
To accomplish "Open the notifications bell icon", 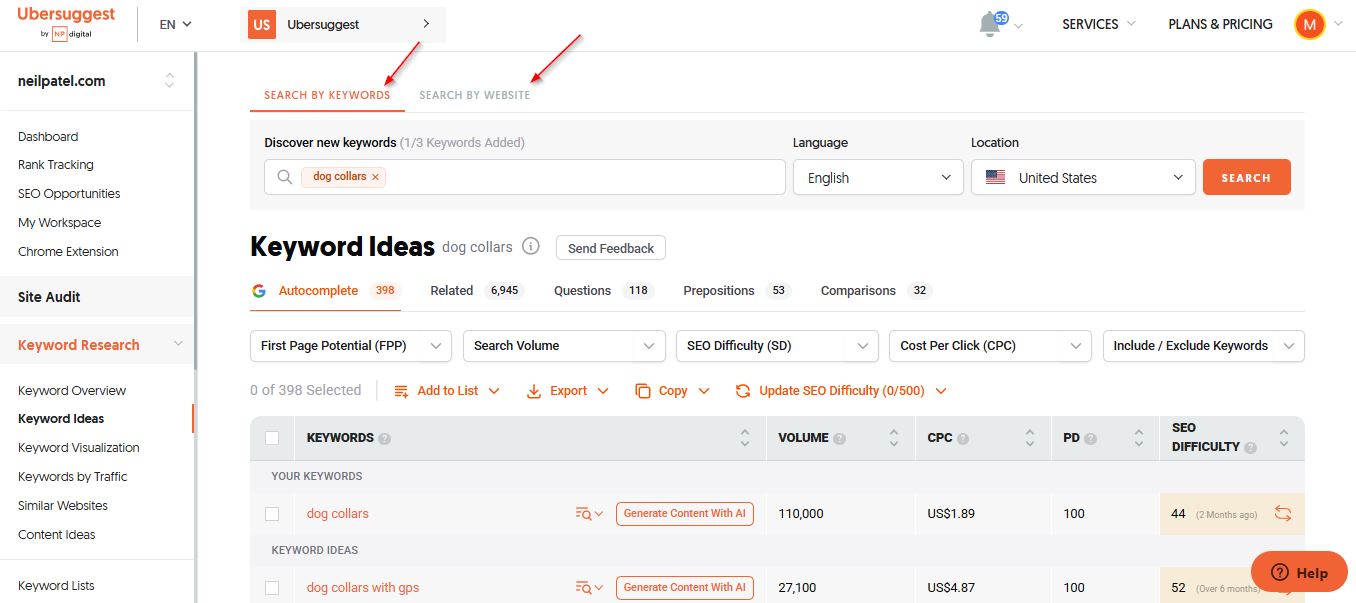I will coord(990,25).
